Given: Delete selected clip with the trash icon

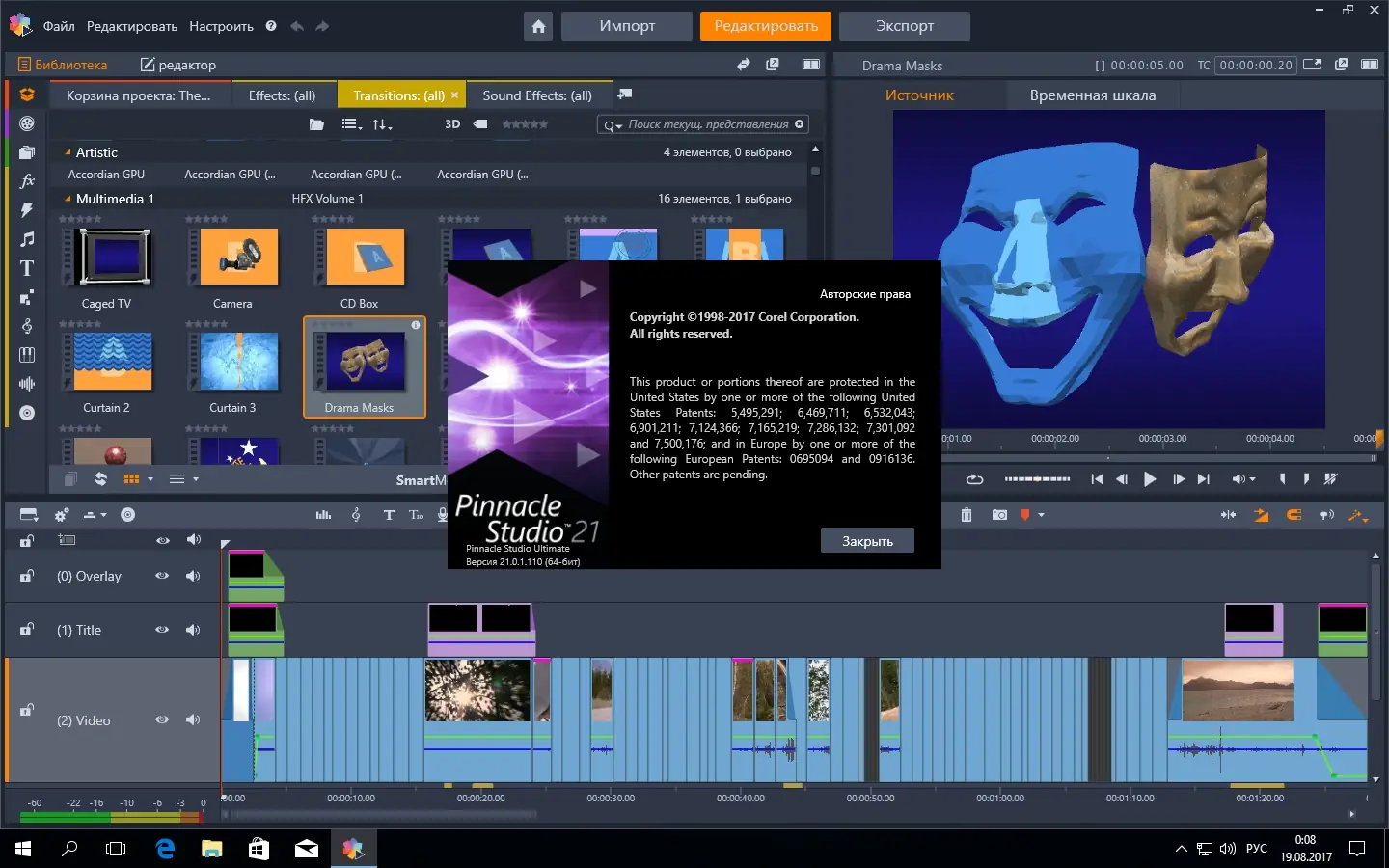Looking at the screenshot, I should [x=966, y=515].
